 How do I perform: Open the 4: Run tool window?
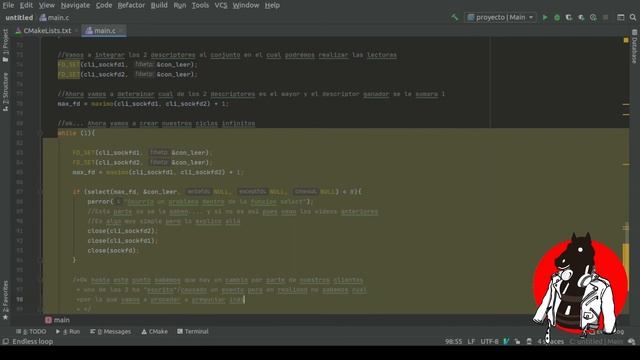click(68, 331)
